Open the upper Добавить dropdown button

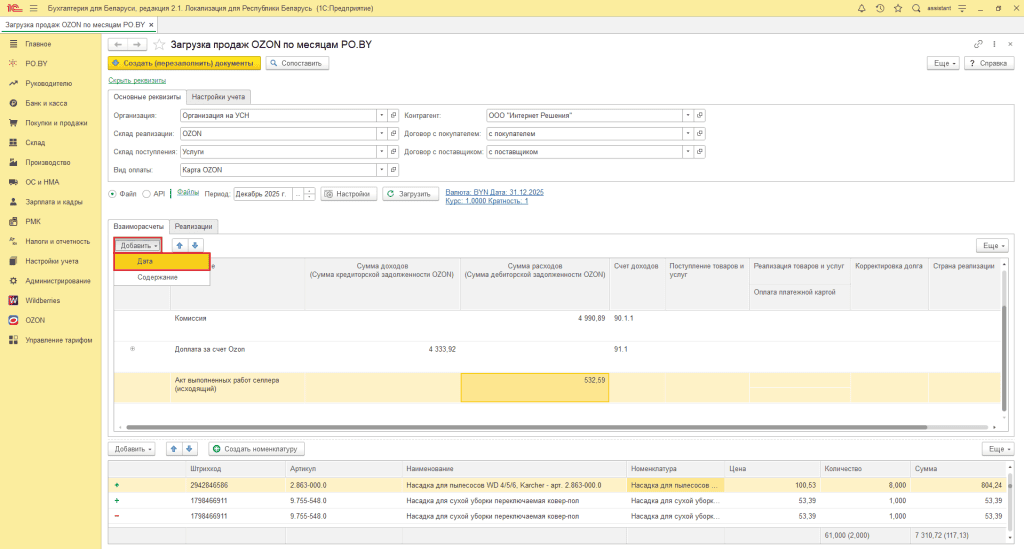(138, 245)
